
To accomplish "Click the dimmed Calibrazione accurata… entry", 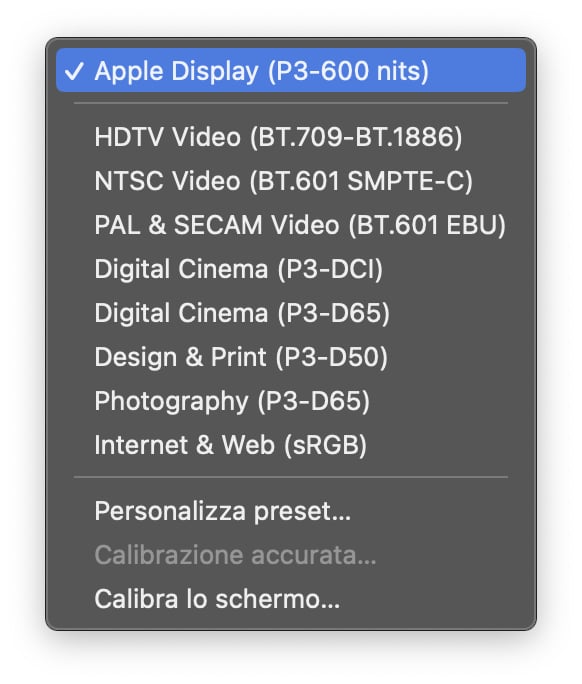I will [291, 555].
